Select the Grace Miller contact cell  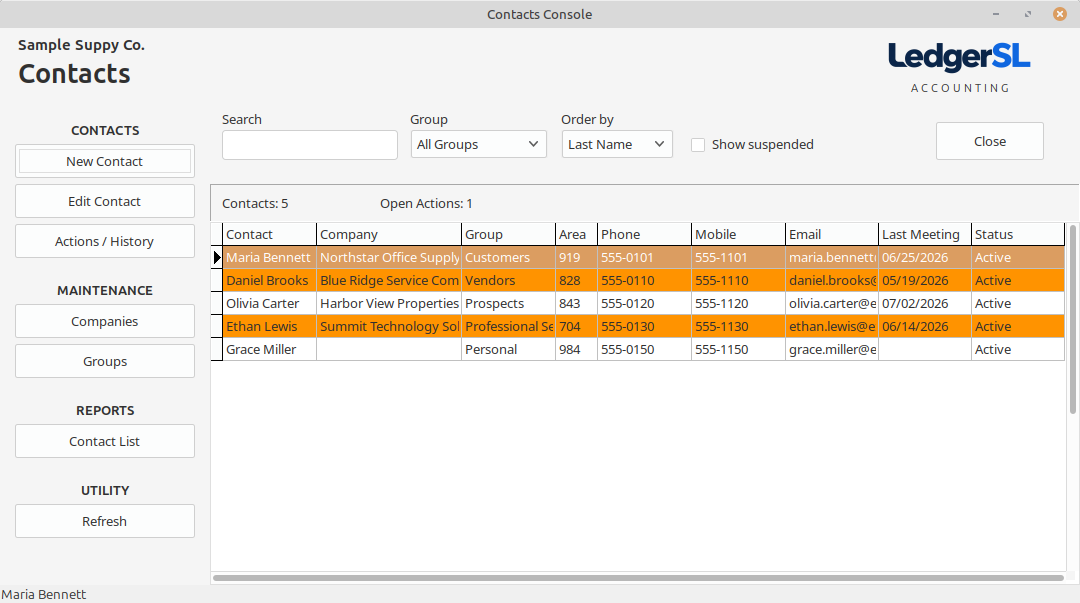point(269,349)
